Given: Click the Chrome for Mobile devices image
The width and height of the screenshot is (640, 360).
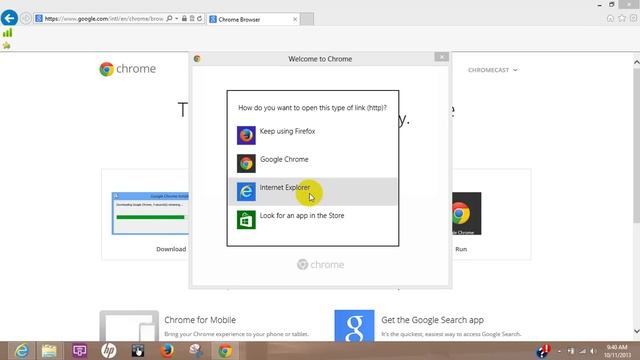Looking at the screenshot, I should (x=129, y=326).
